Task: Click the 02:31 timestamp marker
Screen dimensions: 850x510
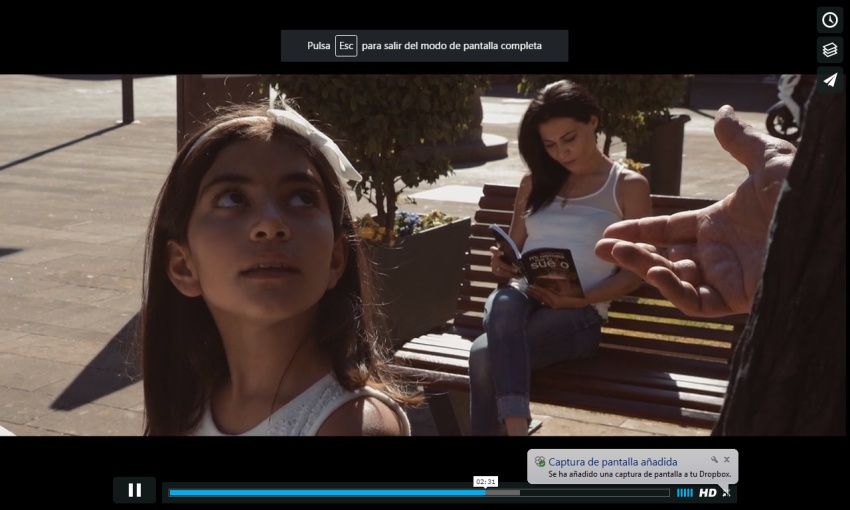Action: [x=485, y=481]
